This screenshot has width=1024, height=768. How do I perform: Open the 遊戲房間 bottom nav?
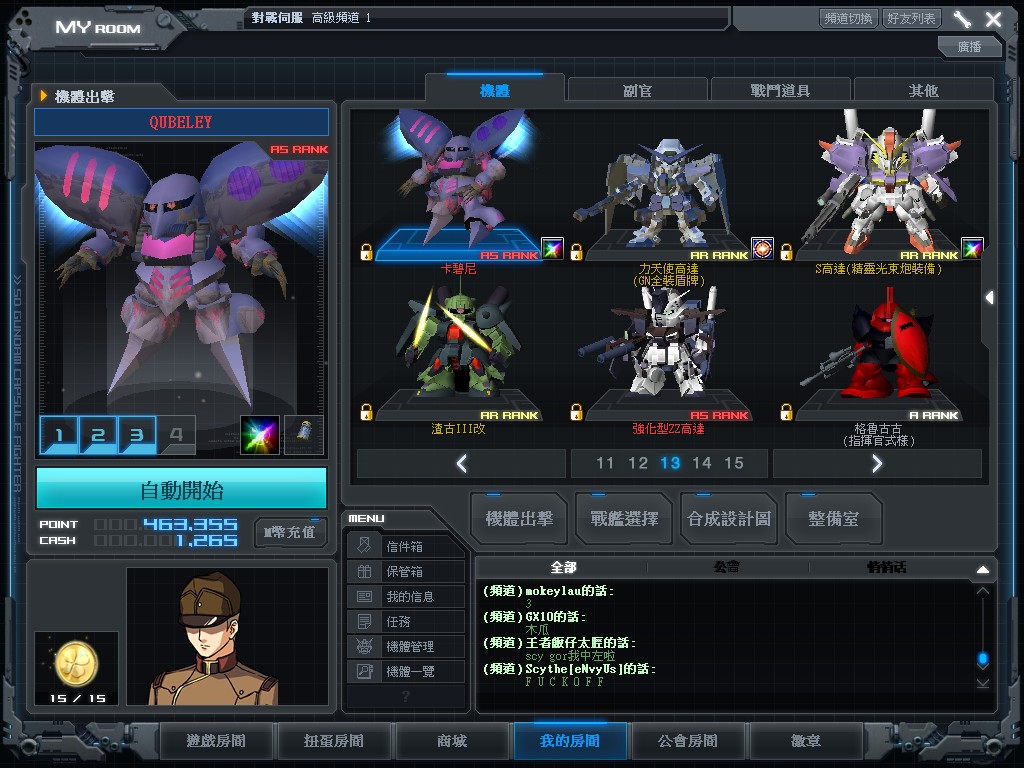coord(216,741)
